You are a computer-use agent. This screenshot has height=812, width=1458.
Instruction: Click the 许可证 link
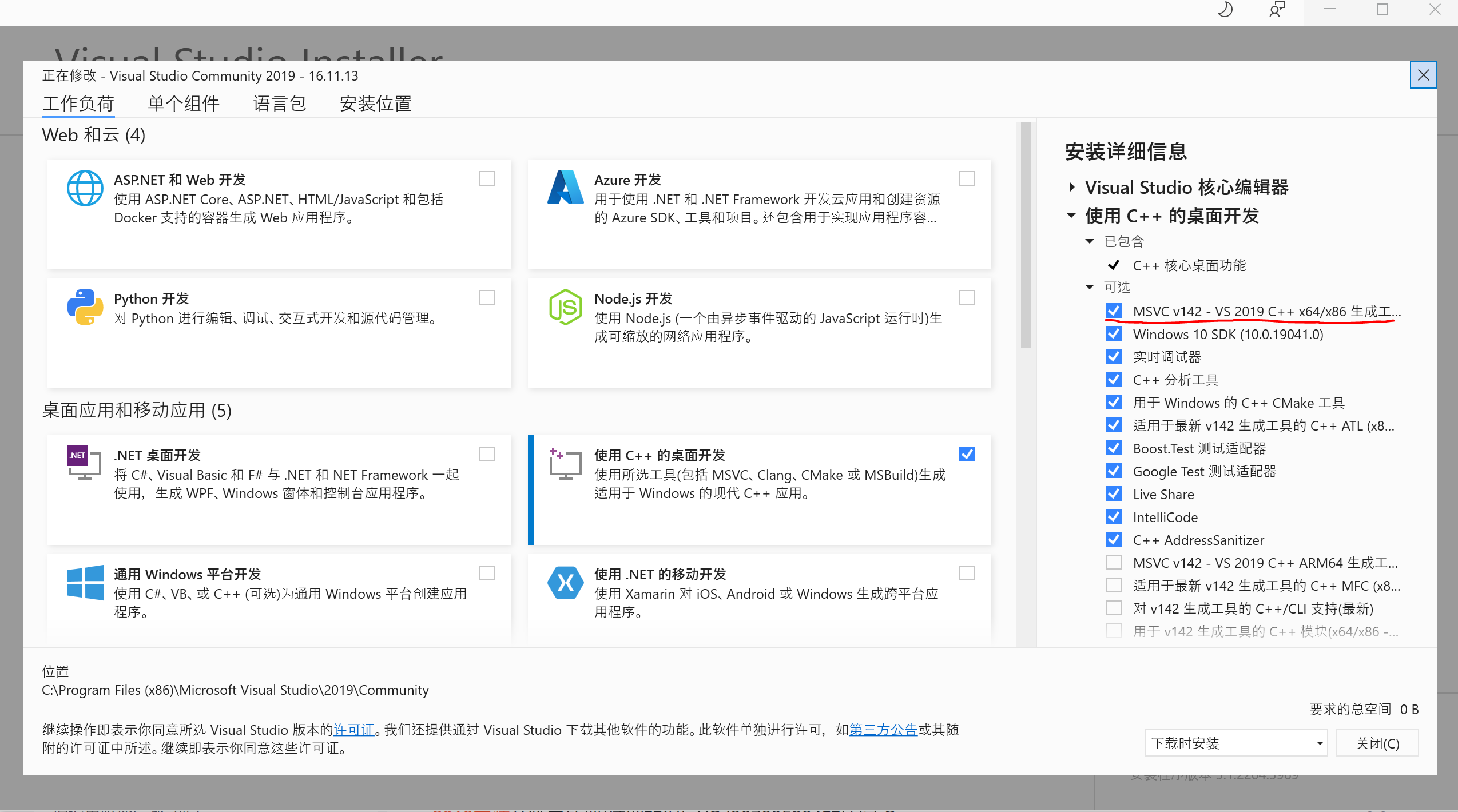353,730
